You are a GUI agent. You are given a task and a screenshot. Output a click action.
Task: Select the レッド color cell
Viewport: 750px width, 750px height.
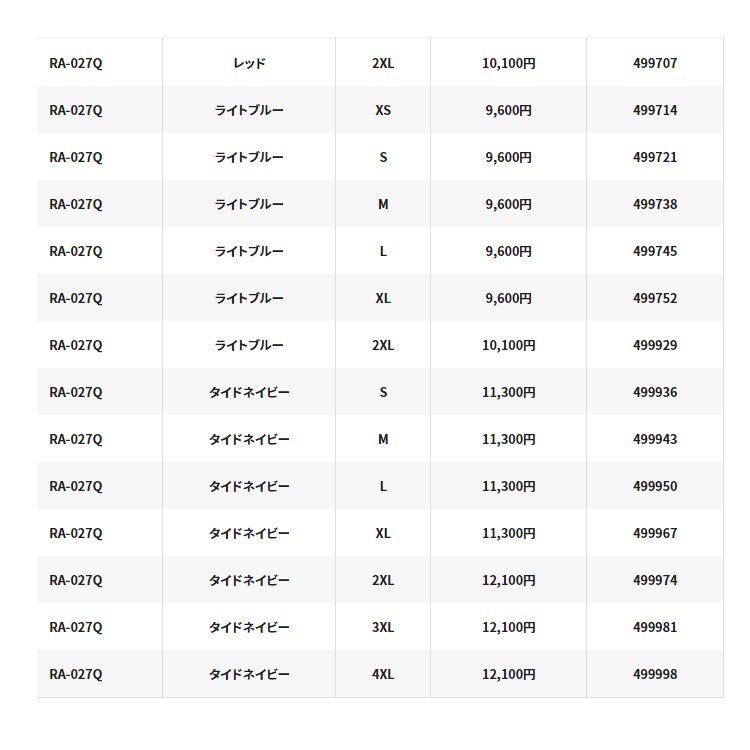[249, 63]
